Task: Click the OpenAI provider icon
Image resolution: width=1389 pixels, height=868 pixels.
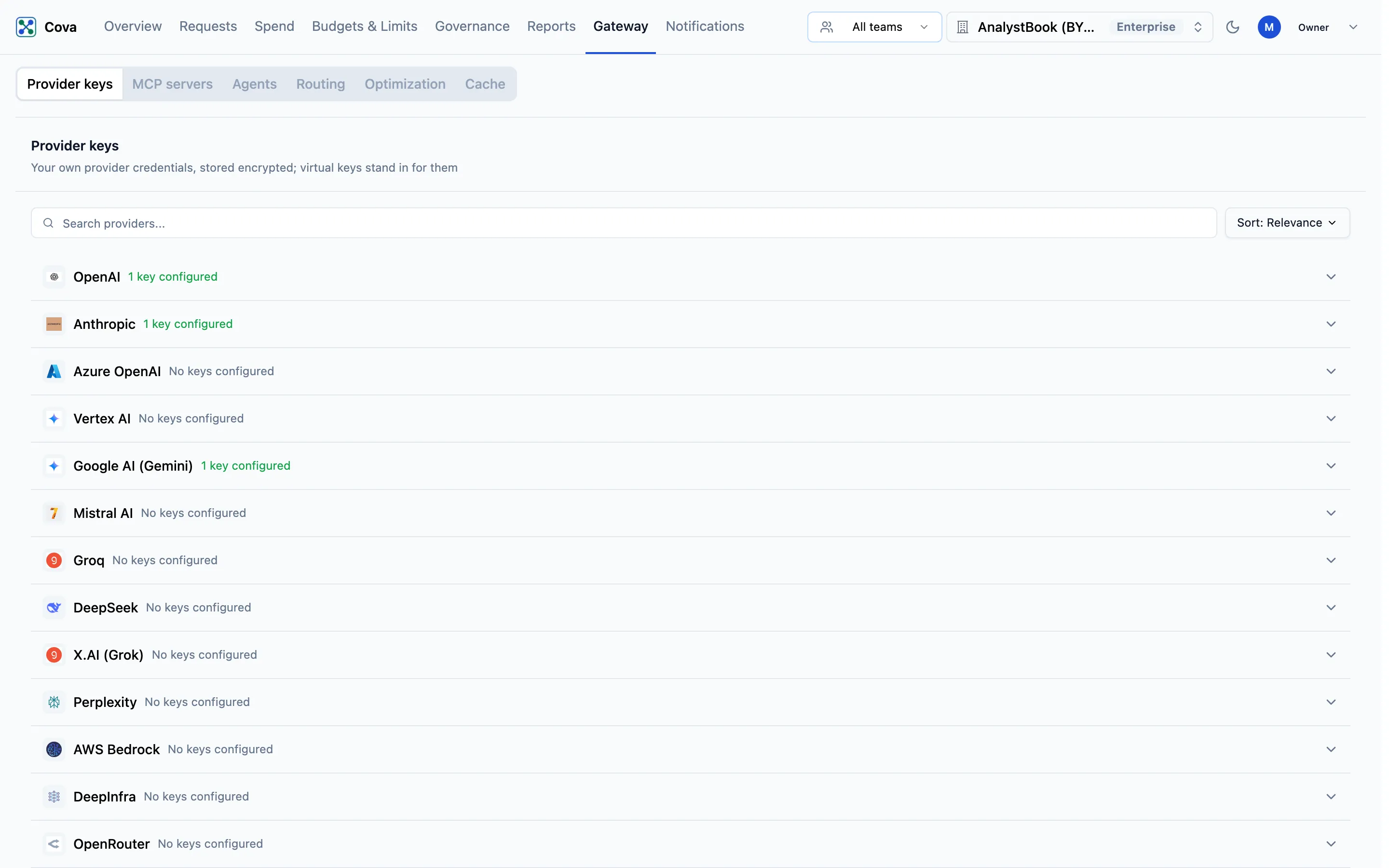Action: (x=54, y=277)
